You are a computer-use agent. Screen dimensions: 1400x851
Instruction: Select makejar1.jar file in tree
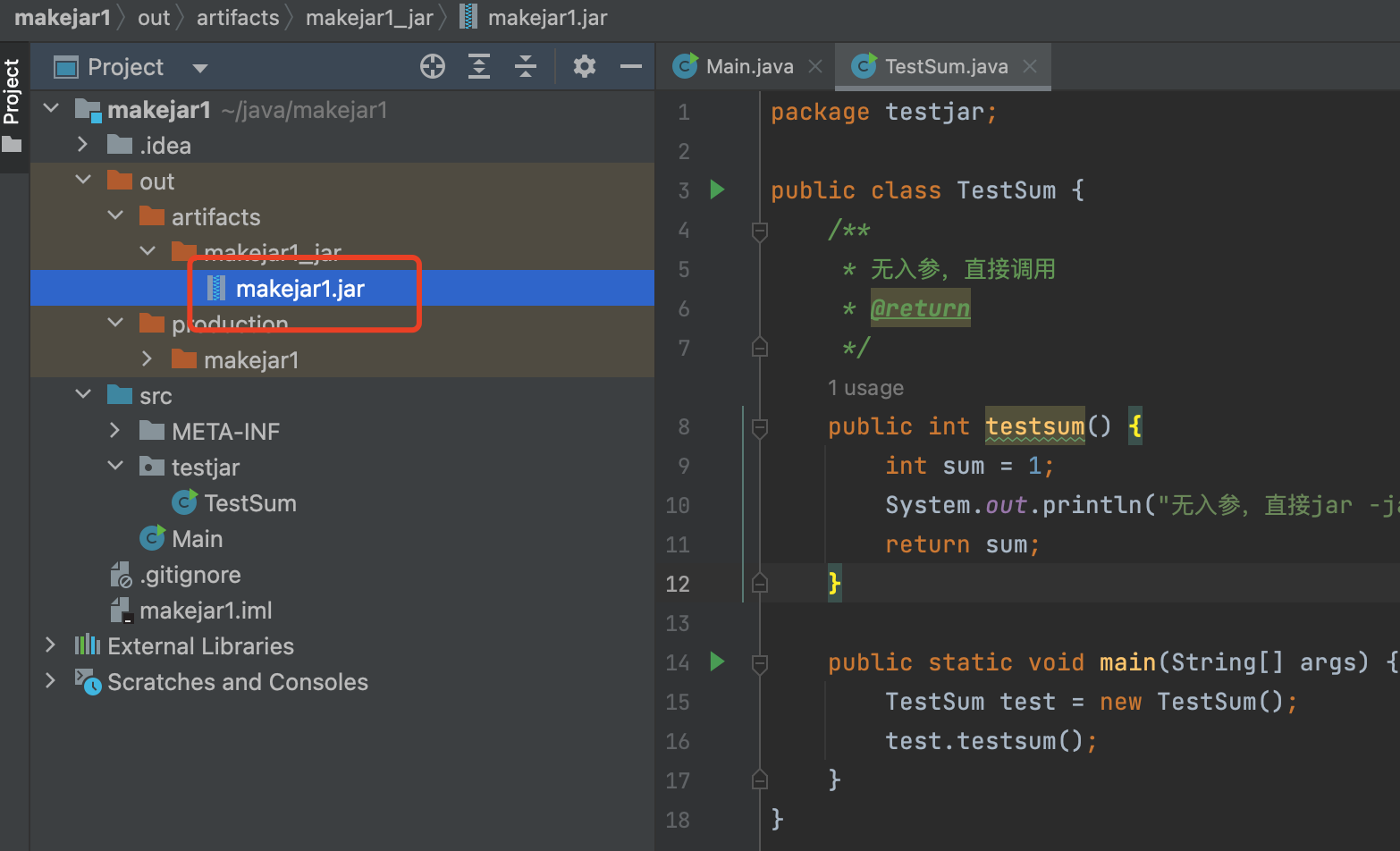(342, 288)
